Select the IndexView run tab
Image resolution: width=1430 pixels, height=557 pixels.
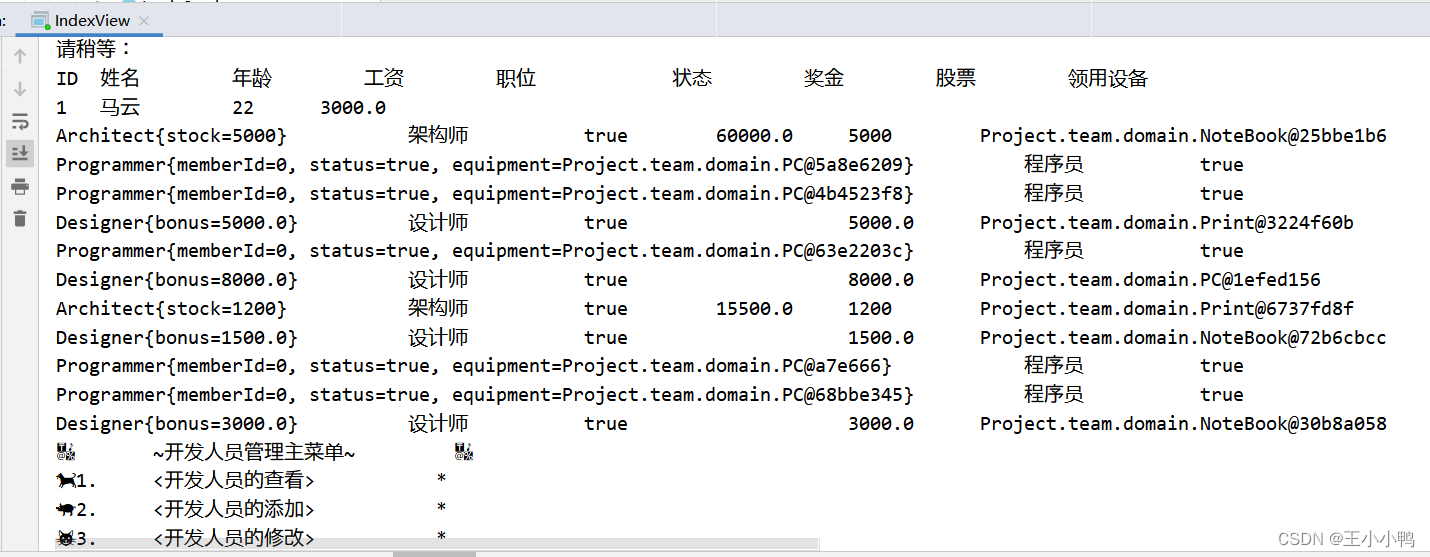pyautogui.click(x=89, y=20)
